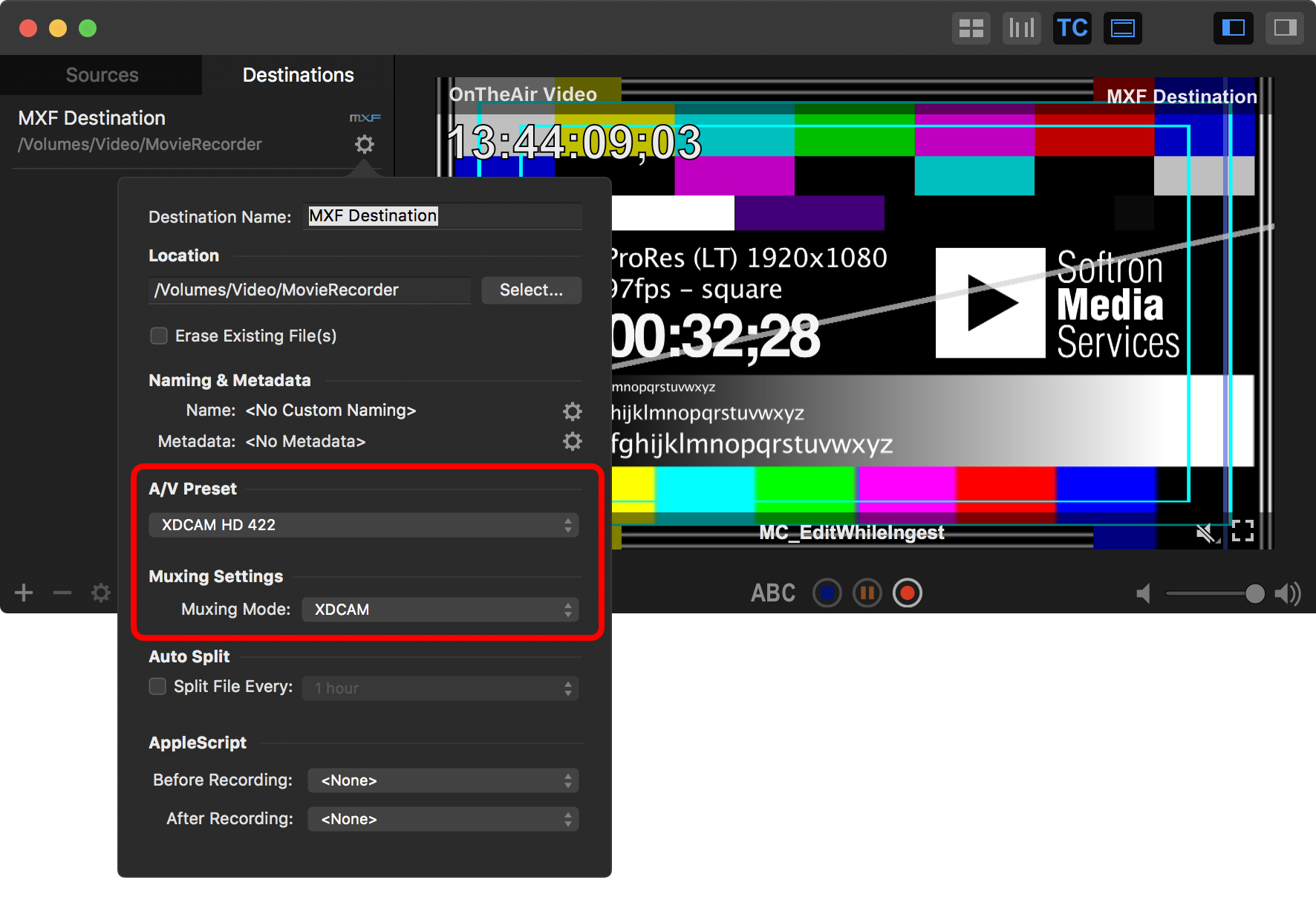Image resolution: width=1316 pixels, height=897 pixels.
Task: Adjust the volume slider knob
Action: pos(1254,593)
